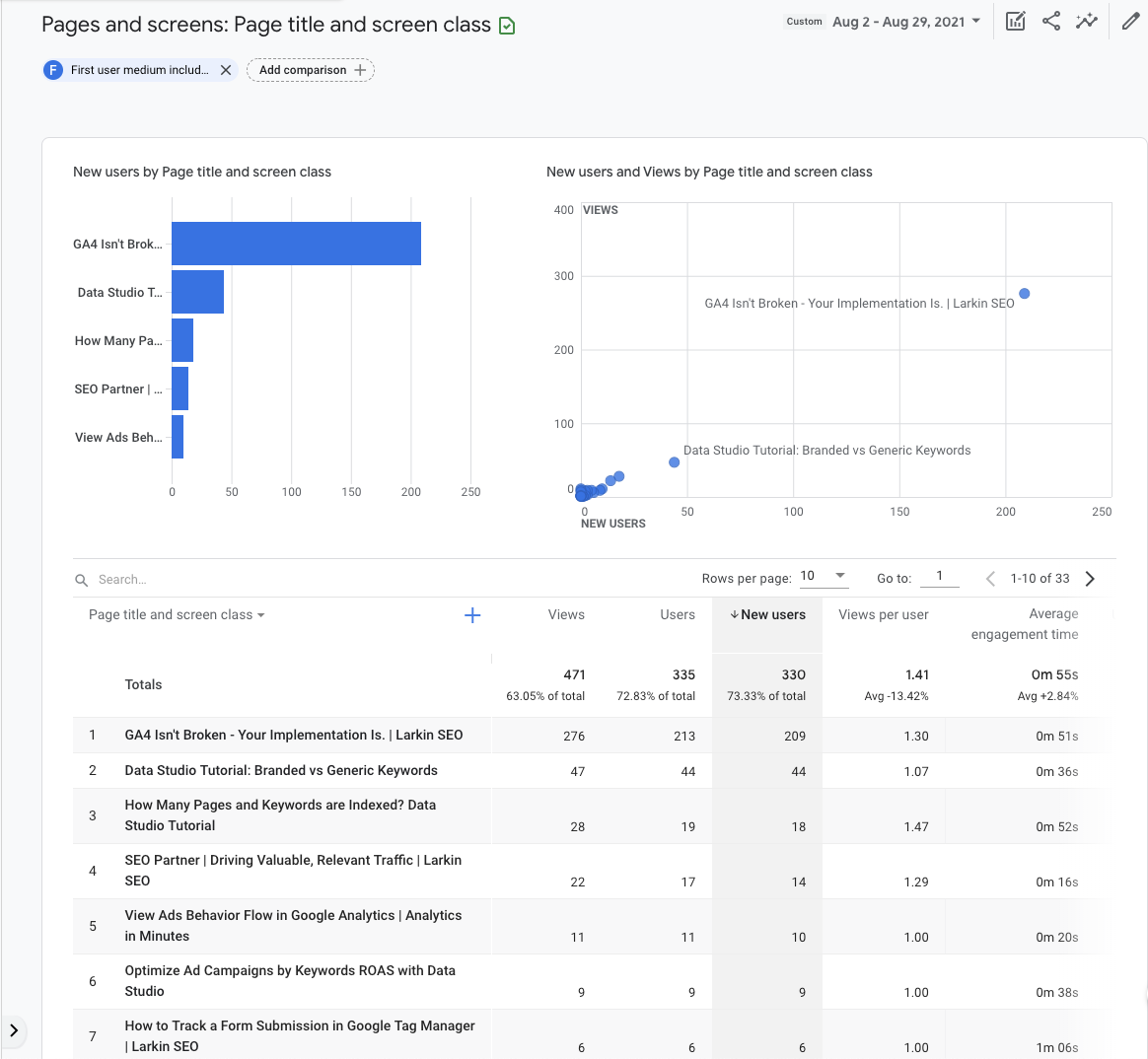Open the Insights sparkline icon
Viewport: 1148px width, 1059px height.
click(1087, 21)
